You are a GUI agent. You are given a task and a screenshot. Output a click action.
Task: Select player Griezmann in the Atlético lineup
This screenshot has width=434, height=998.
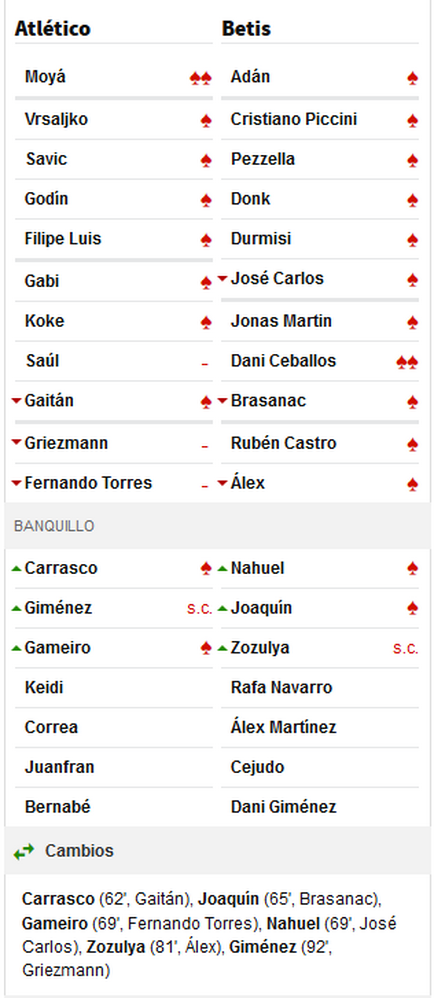[x=66, y=443]
